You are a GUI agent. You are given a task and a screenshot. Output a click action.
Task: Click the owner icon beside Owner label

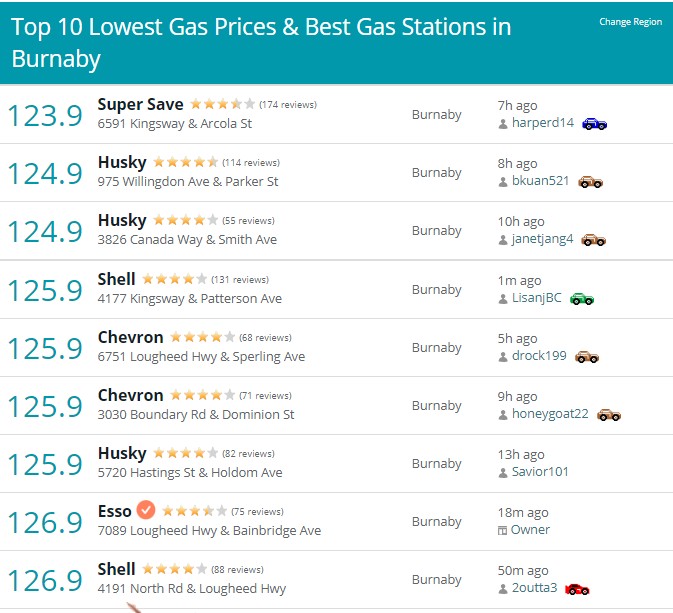pyautogui.click(x=502, y=531)
